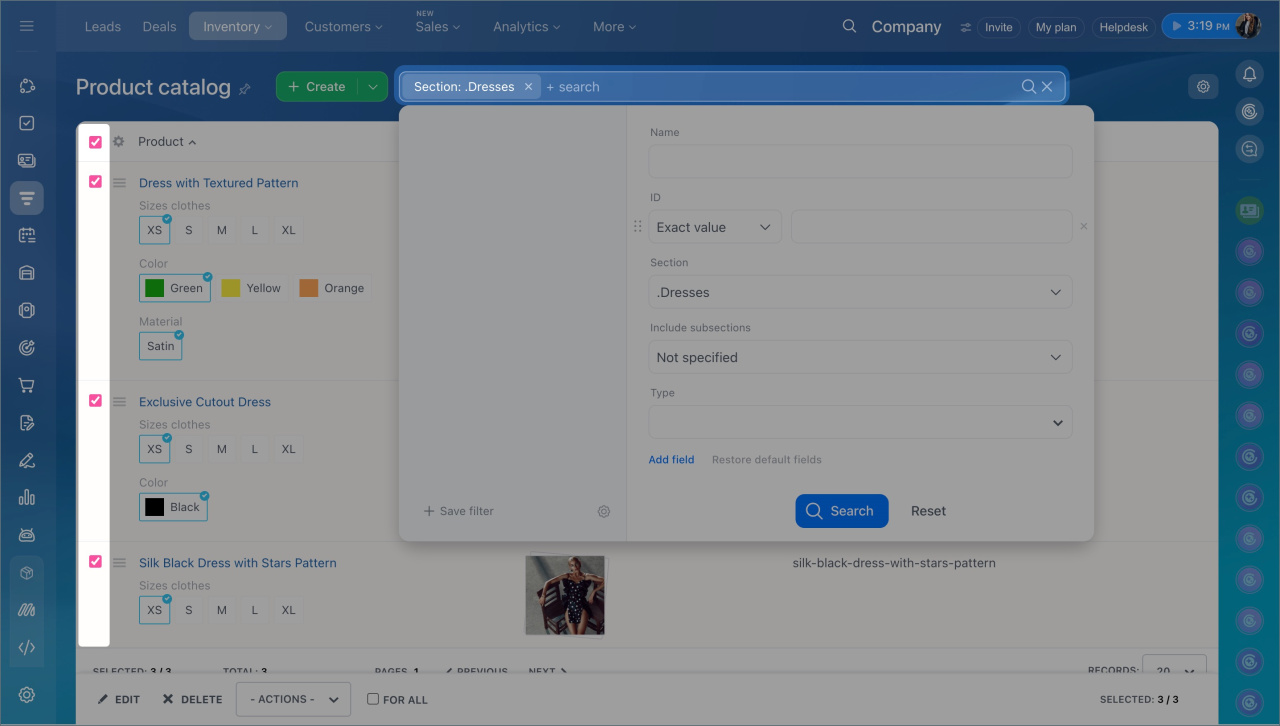Open the ACTIONS dropdown in the bottom bar
1280x726 pixels.
coord(293,699)
